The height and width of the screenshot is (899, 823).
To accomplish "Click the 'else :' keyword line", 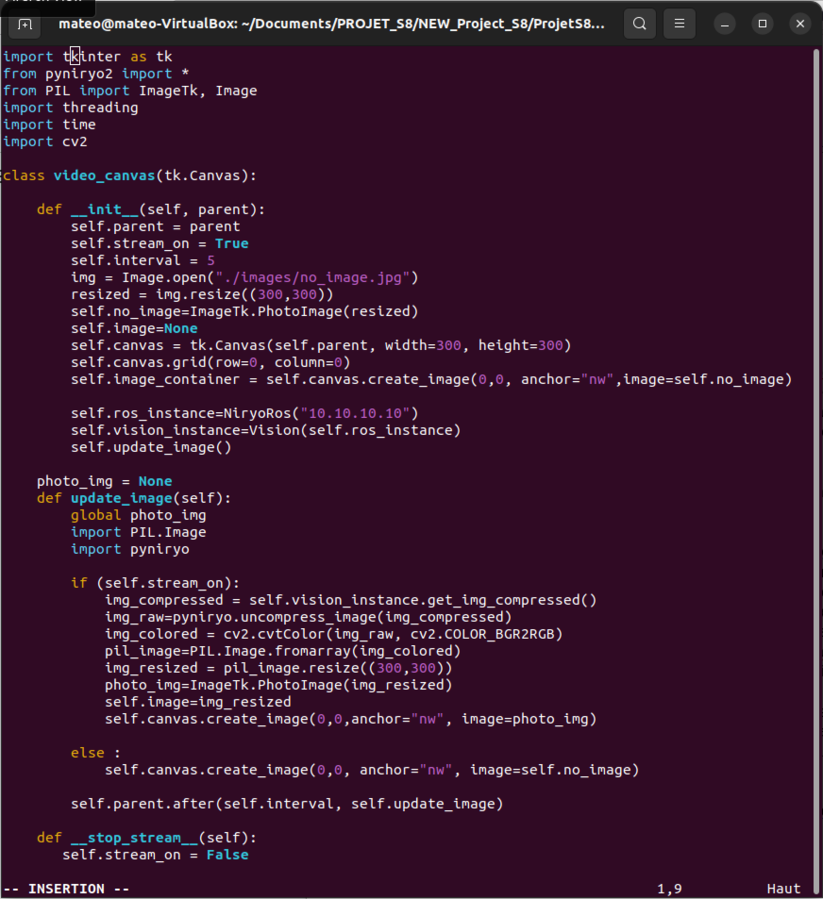I will [x=95, y=753].
